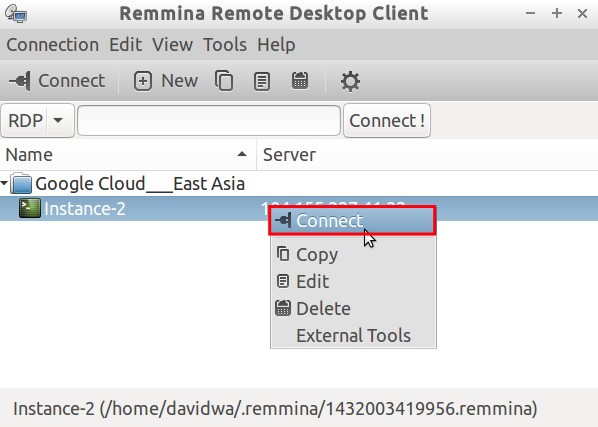The width and height of the screenshot is (598, 427).
Task: Open the Connection menu
Action: pos(53,45)
